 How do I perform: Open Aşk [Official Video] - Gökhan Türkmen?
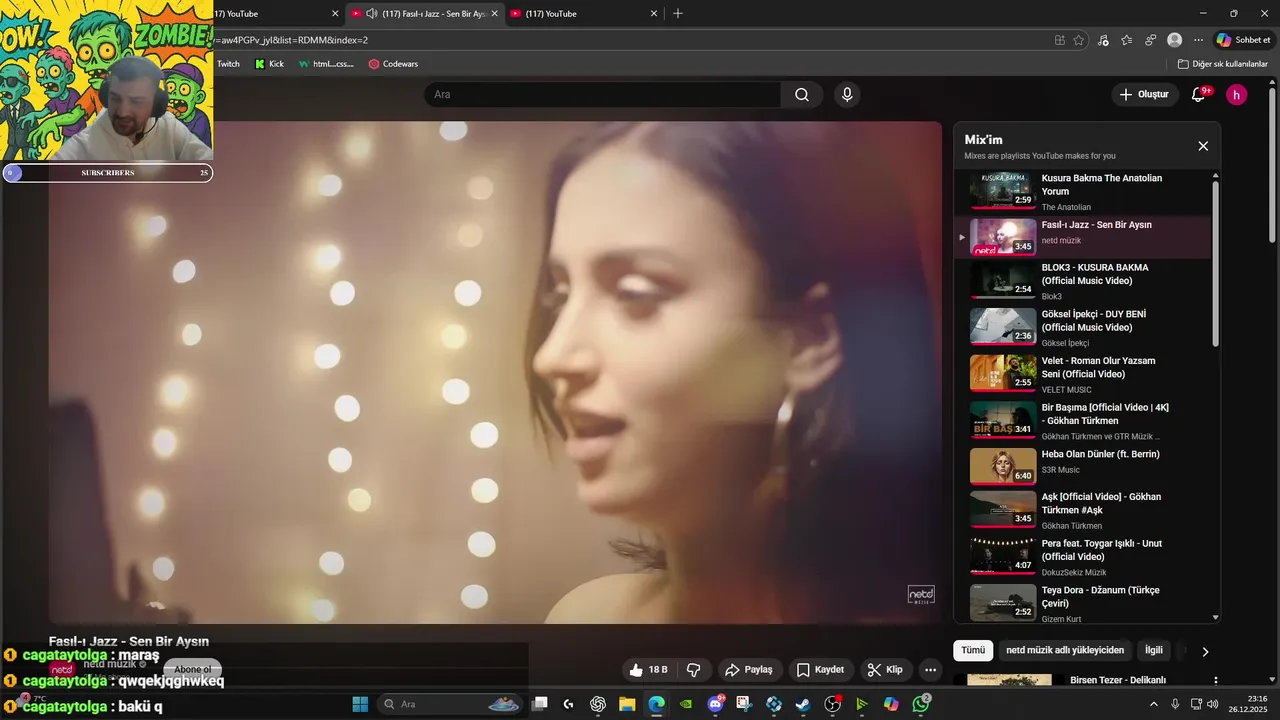click(x=1085, y=510)
